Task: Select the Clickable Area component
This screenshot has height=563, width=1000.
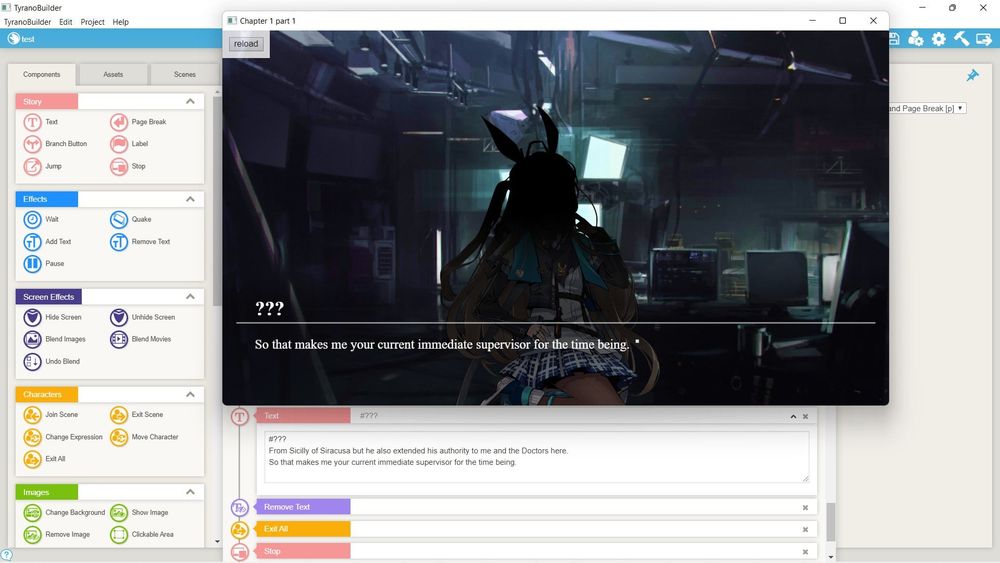Action: [142, 534]
